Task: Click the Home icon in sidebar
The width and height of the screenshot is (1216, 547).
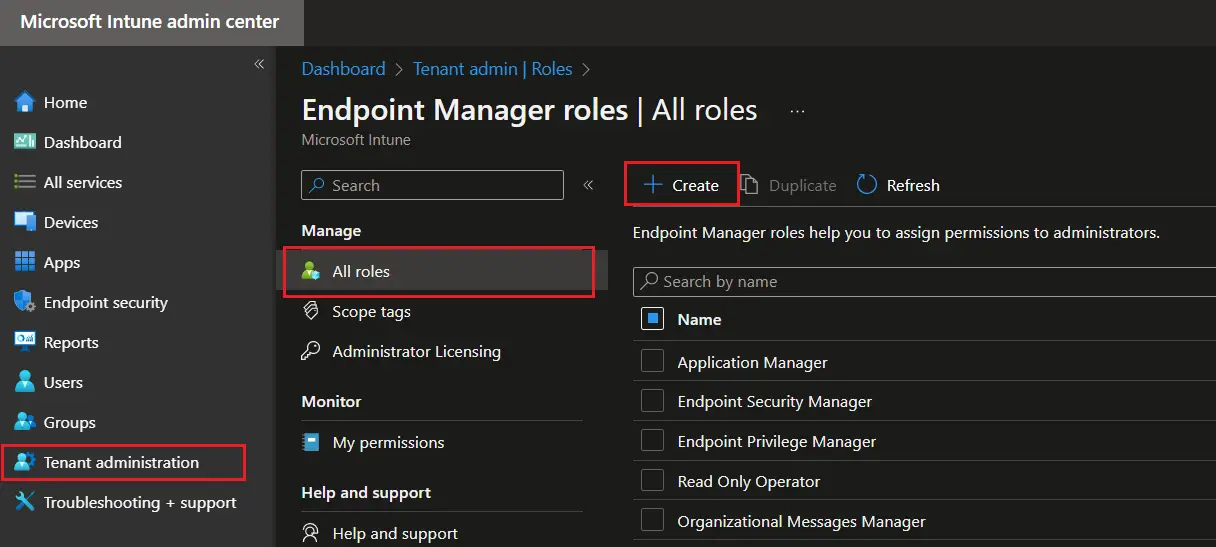Action: tap(25, 102)
